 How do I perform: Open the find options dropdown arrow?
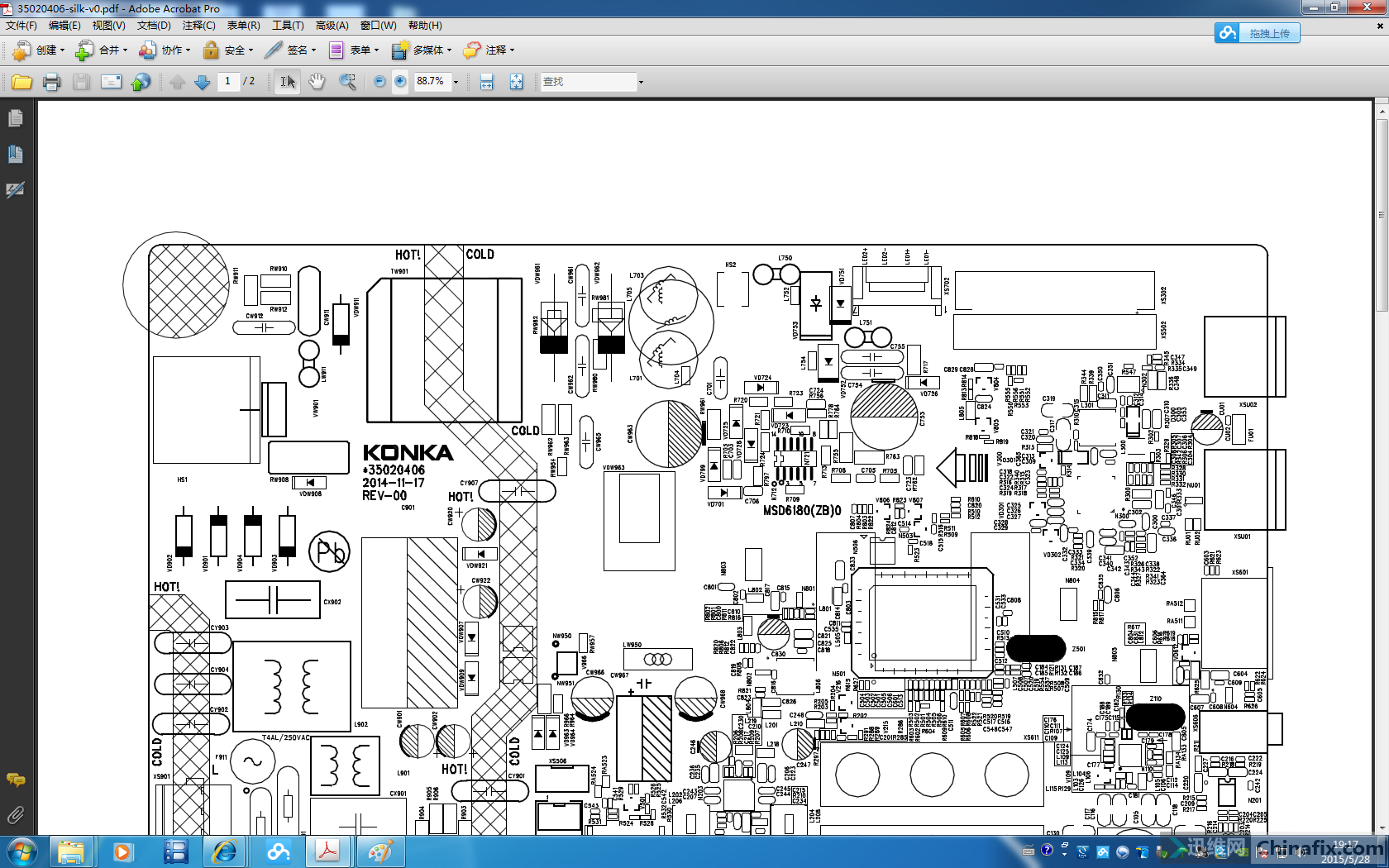[x=641, y=82]
